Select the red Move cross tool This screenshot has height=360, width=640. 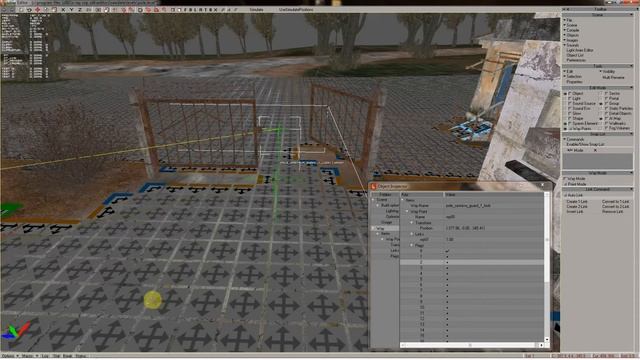(38, 9)
